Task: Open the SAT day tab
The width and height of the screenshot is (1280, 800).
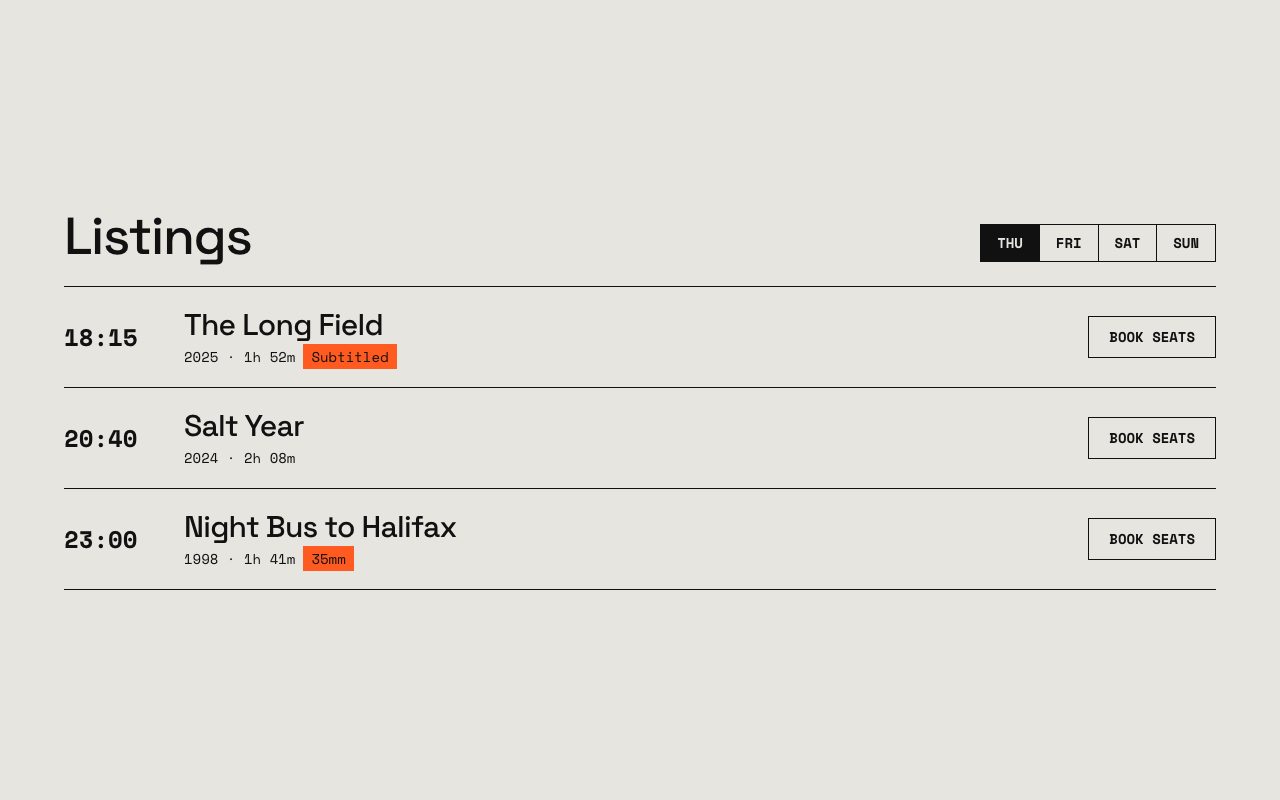Action: coord(1127,243)
